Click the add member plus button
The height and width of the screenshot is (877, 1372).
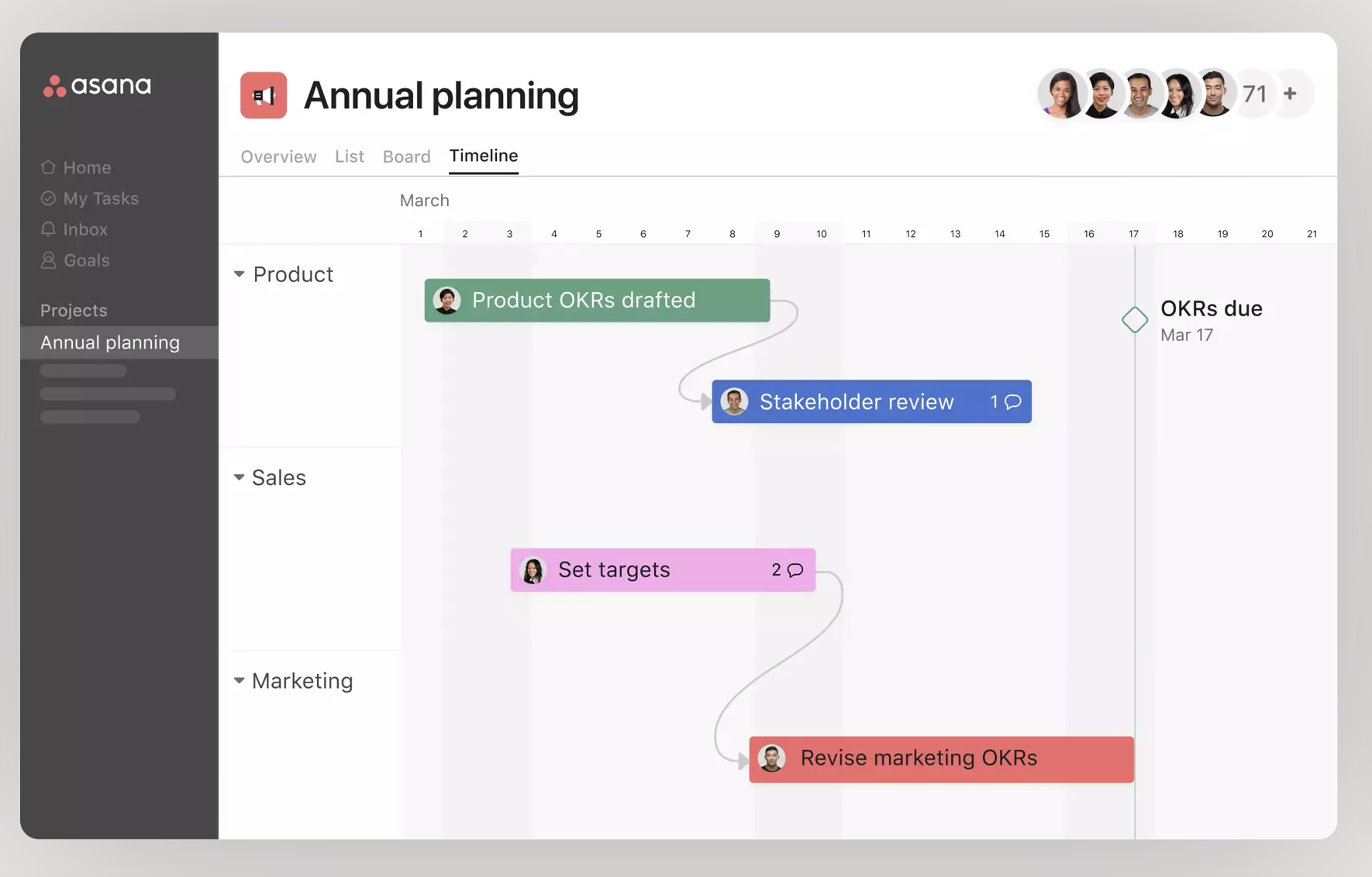click(x=1290, y=93)
